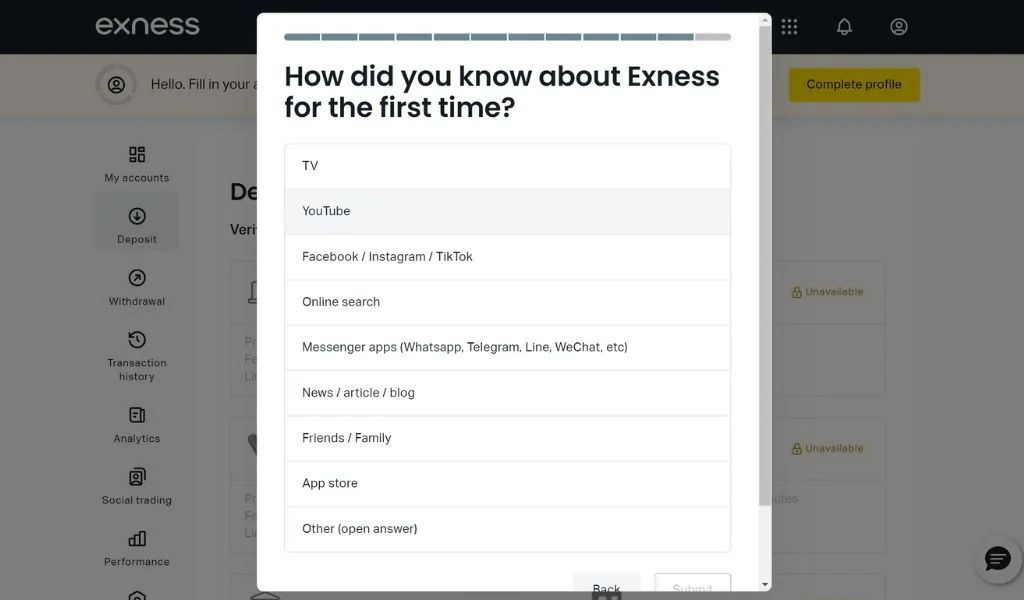
Task: Open the account profile icon top right
Action: 898,27
